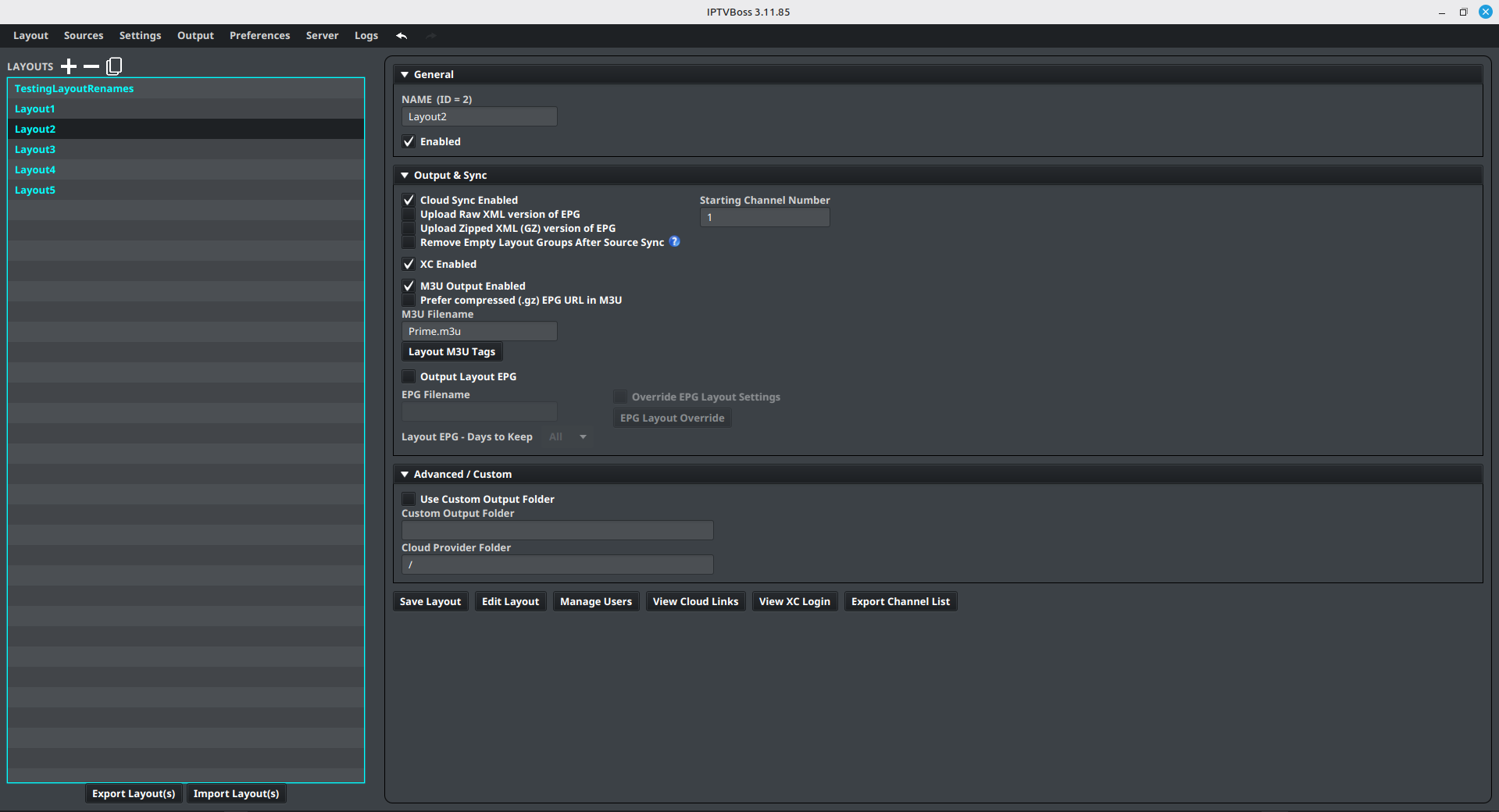1499x812 pixels.
Task: Click Import Layout(s) button
Action: [x=236, y=793]
